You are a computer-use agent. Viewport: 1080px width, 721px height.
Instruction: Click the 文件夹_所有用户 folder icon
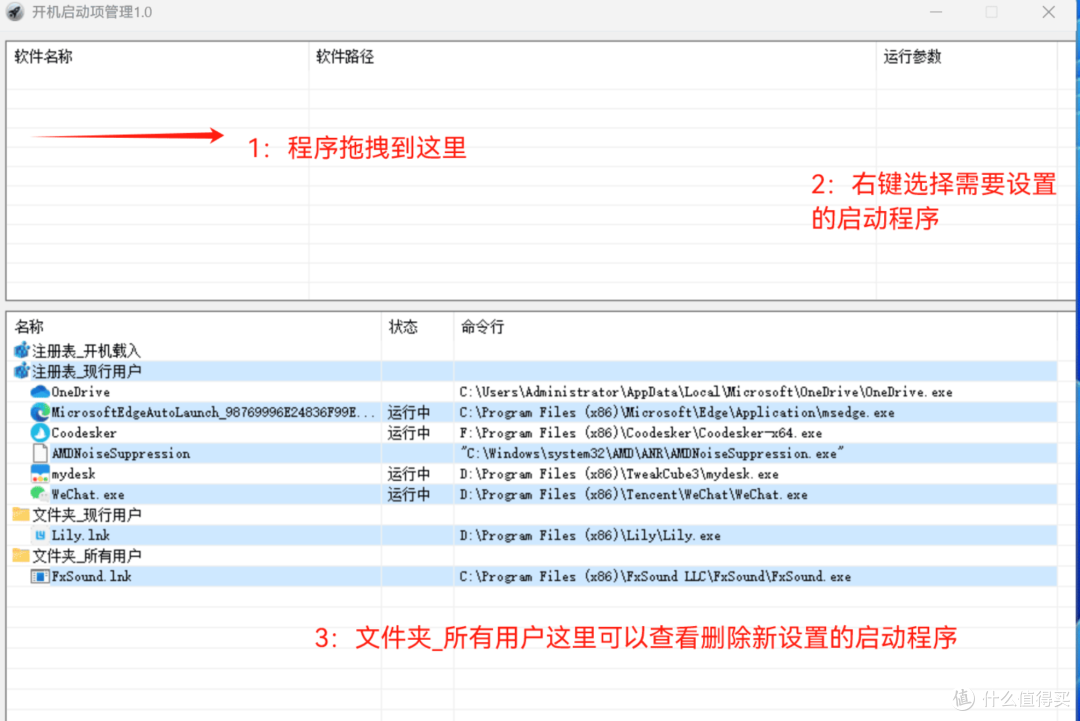click(x=21, y=555)
